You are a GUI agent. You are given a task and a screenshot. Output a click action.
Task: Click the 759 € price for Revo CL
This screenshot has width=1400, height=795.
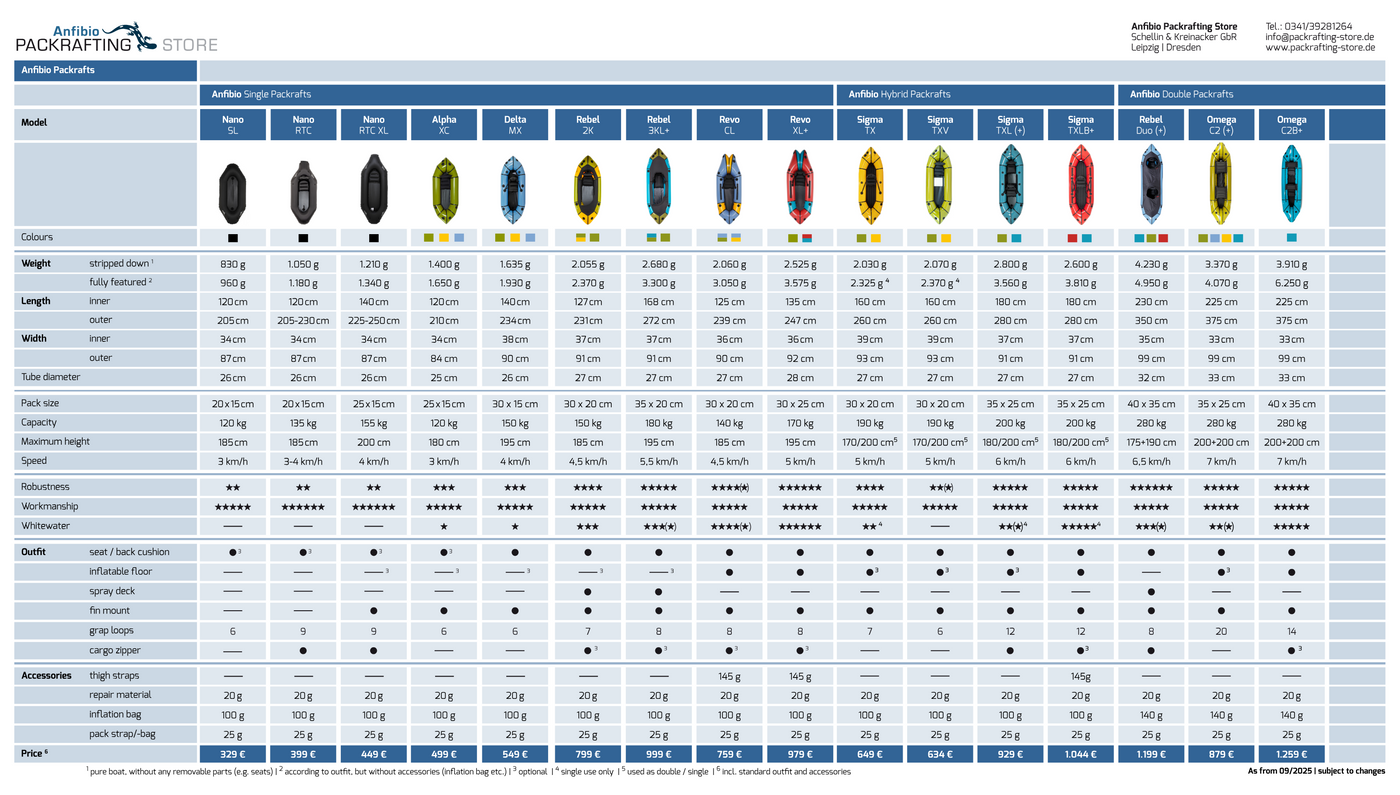(729, 754)
